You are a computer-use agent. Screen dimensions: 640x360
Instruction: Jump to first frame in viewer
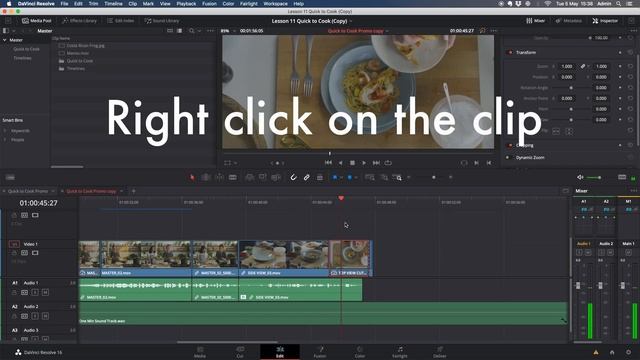pyautogui.click(x=328, y=162)
